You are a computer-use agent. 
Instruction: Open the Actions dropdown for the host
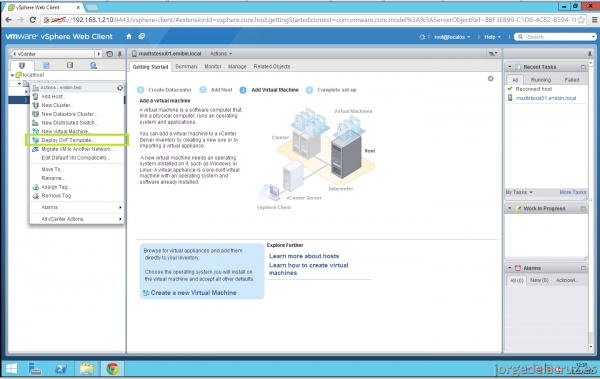point(221,54)
